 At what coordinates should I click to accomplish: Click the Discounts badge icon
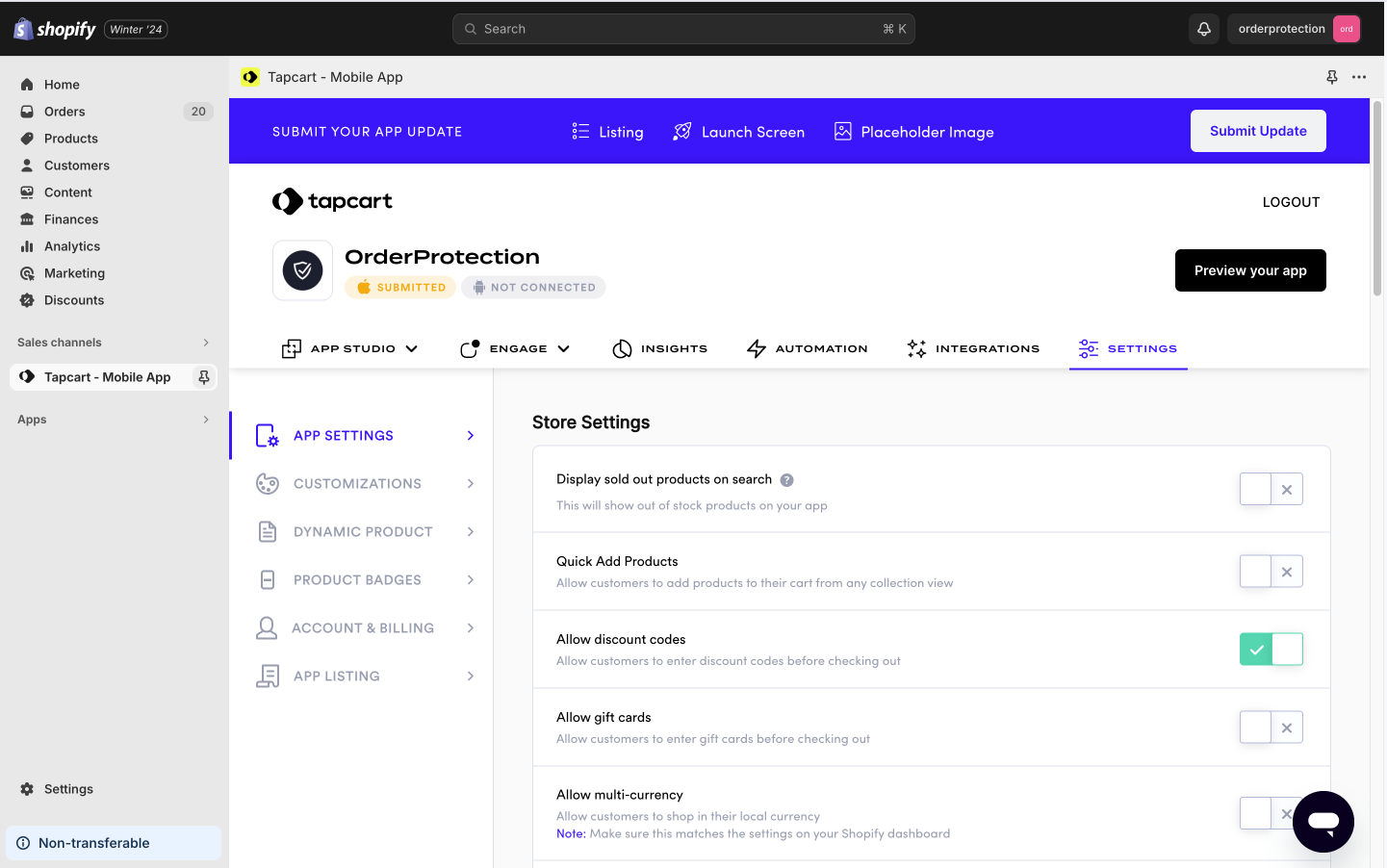(x=27, y=300)
